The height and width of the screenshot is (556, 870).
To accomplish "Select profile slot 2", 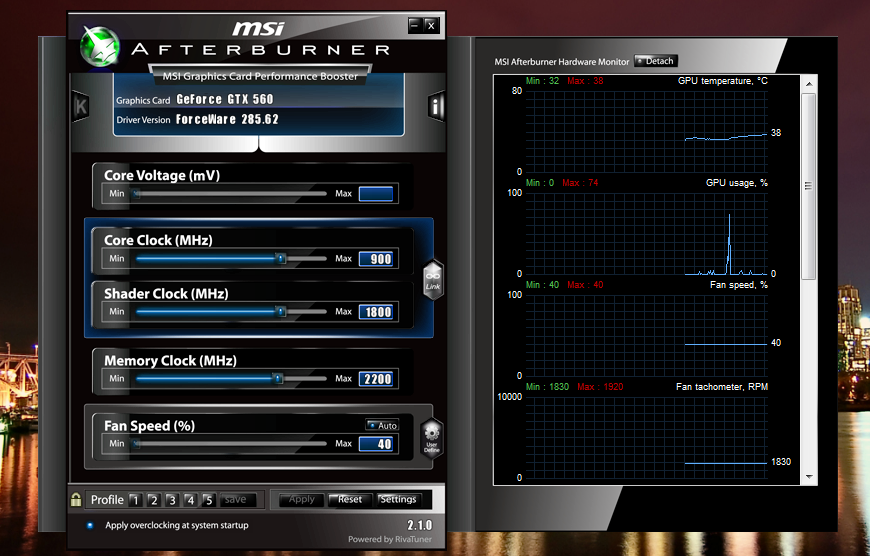I will coord(154,500).
